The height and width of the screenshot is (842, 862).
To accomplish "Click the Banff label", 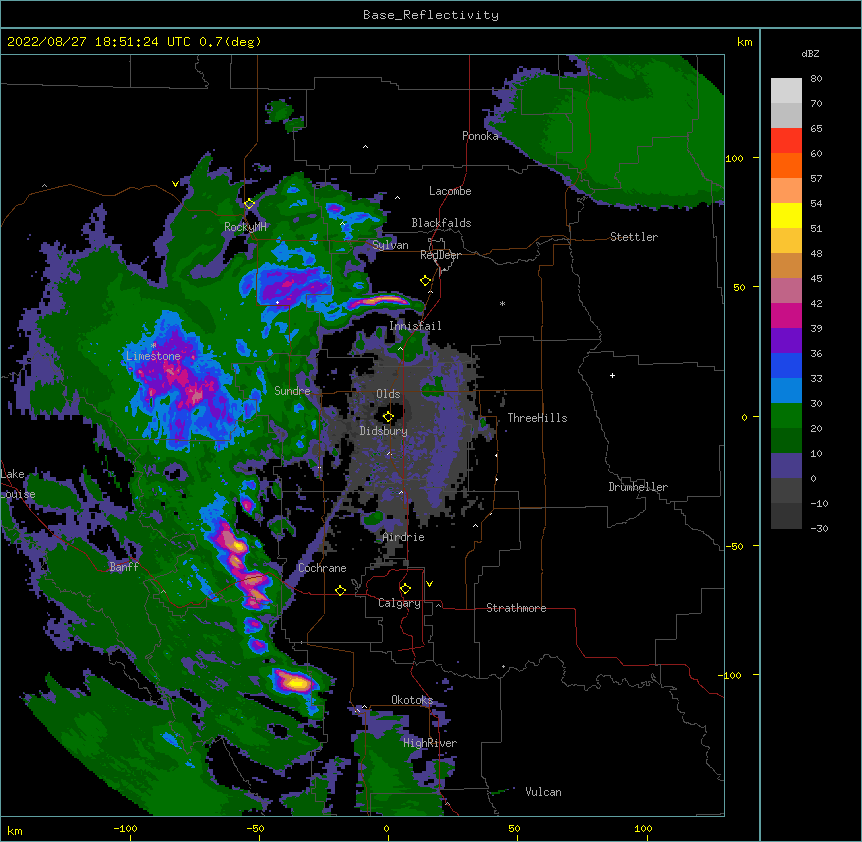I will point(124,567).
